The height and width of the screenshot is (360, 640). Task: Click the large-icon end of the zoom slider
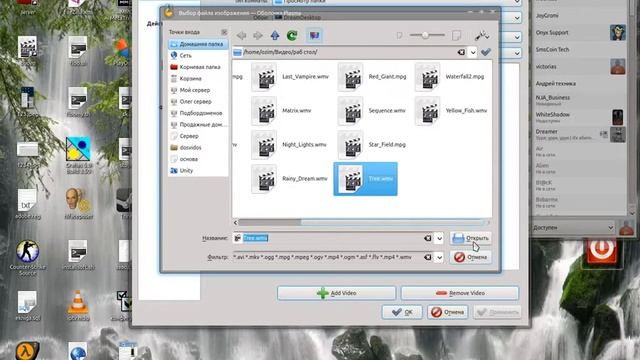(456, 36)
